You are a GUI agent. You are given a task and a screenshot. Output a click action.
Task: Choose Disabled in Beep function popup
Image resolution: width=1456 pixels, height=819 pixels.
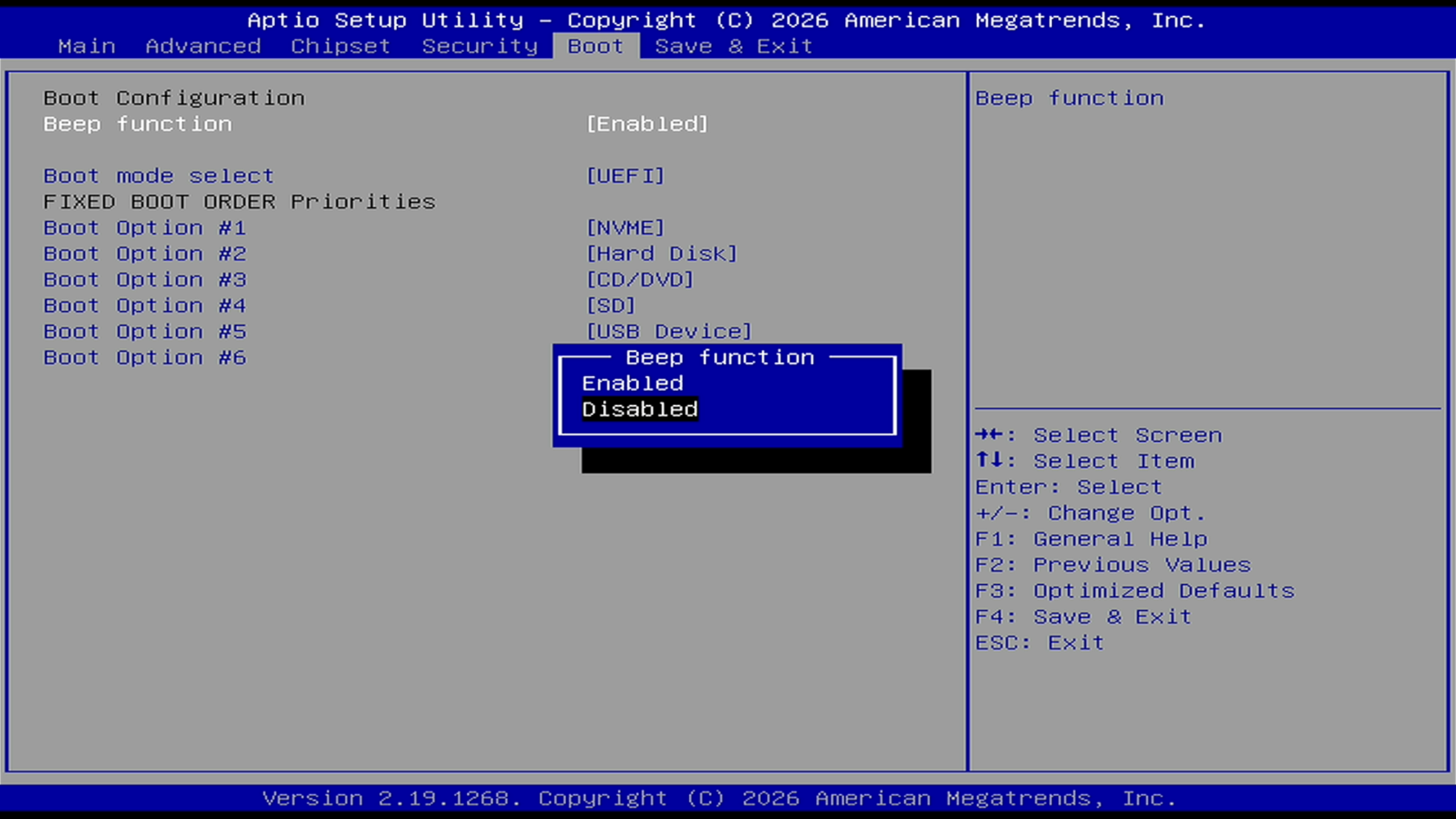click(640, 409)
